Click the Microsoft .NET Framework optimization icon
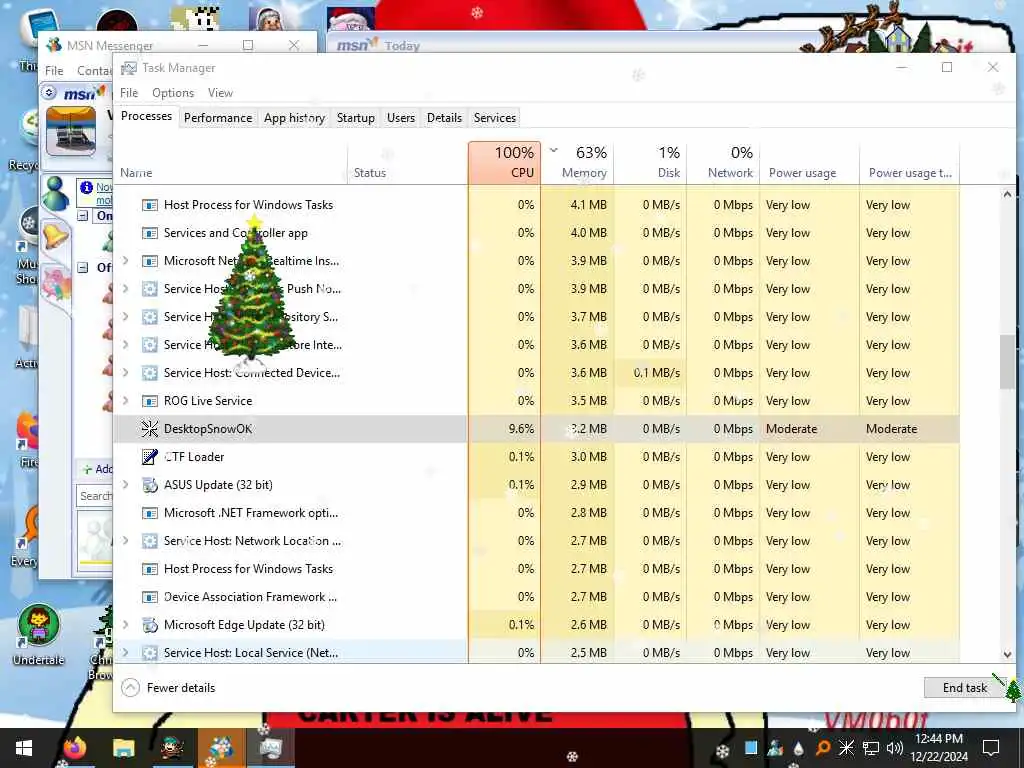 pos(150,513)
